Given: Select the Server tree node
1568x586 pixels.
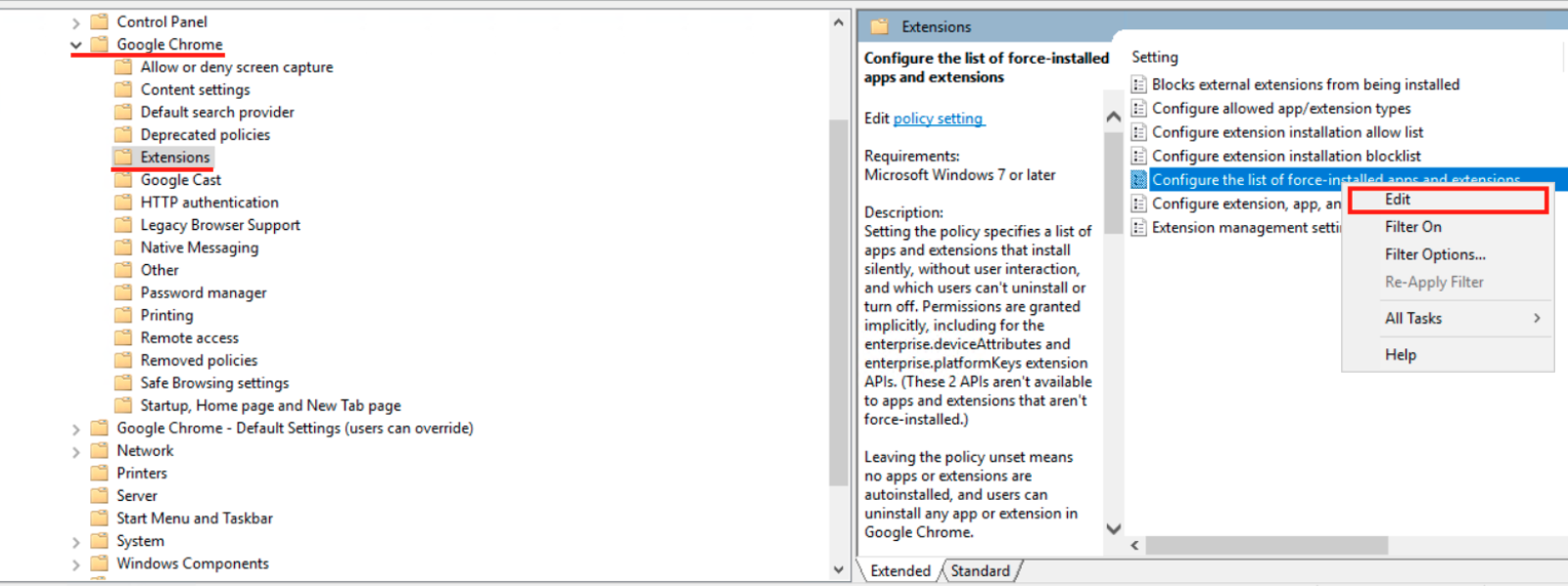Looking at the screenshot, I should 136,495.
